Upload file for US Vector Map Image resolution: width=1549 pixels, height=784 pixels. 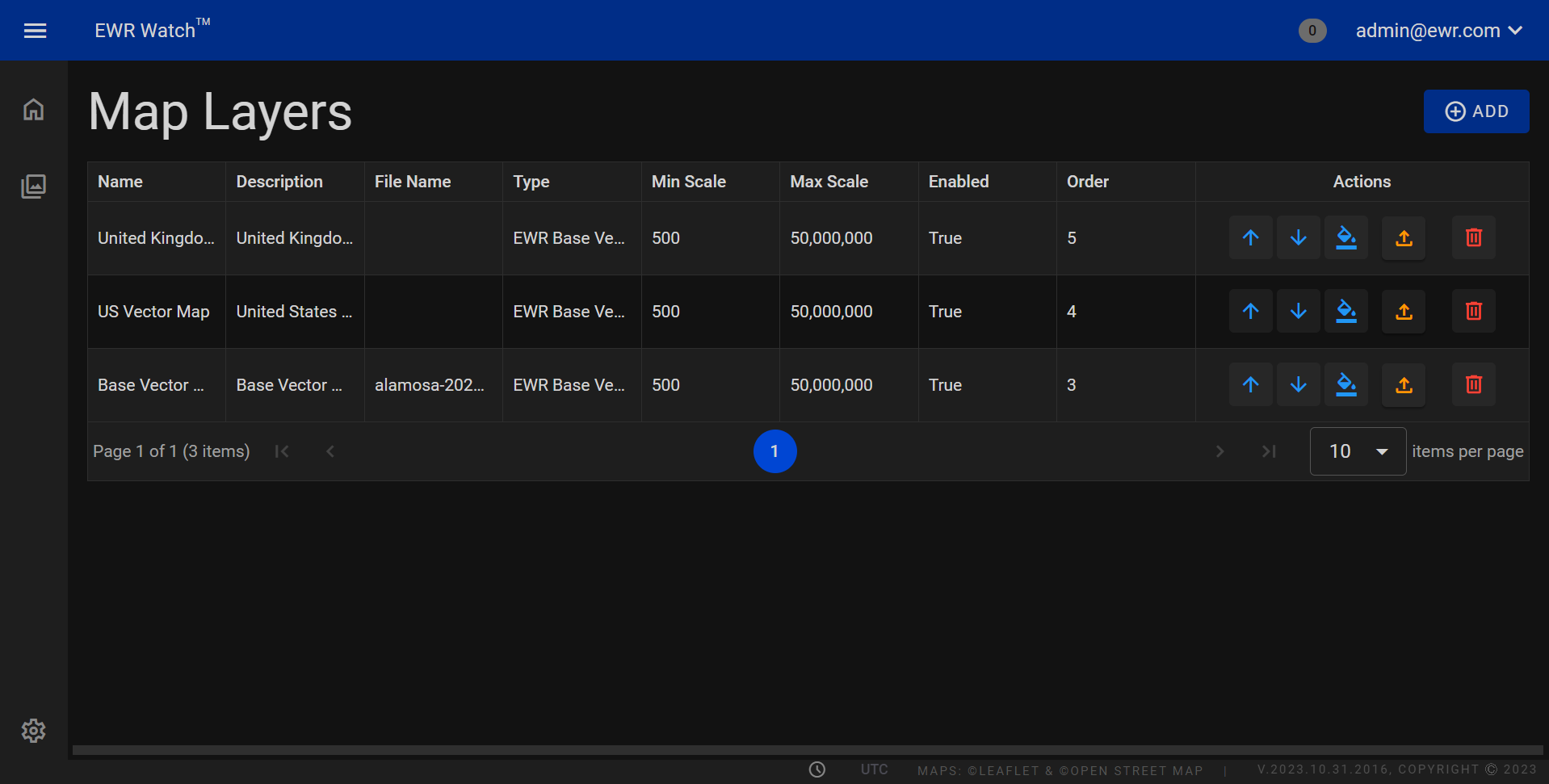(x=1404, y=311)
